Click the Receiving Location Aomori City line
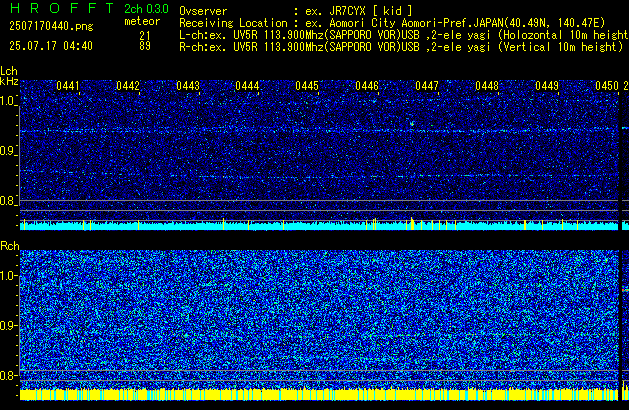Image resolution: width=629 pixels, height=410 pixels. 392,23
